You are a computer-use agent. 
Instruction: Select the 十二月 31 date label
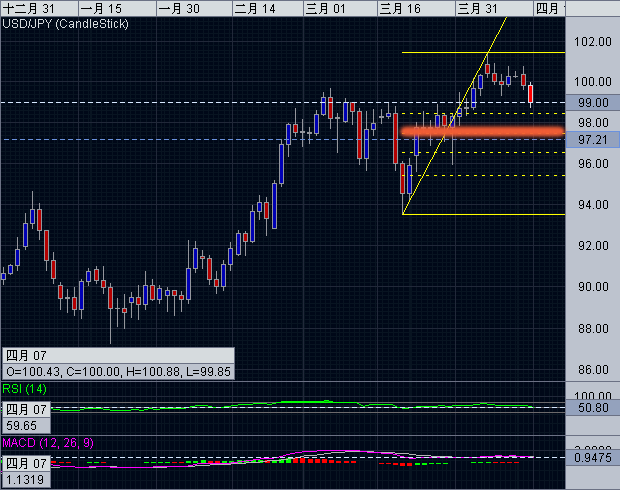tap(28, 8)
